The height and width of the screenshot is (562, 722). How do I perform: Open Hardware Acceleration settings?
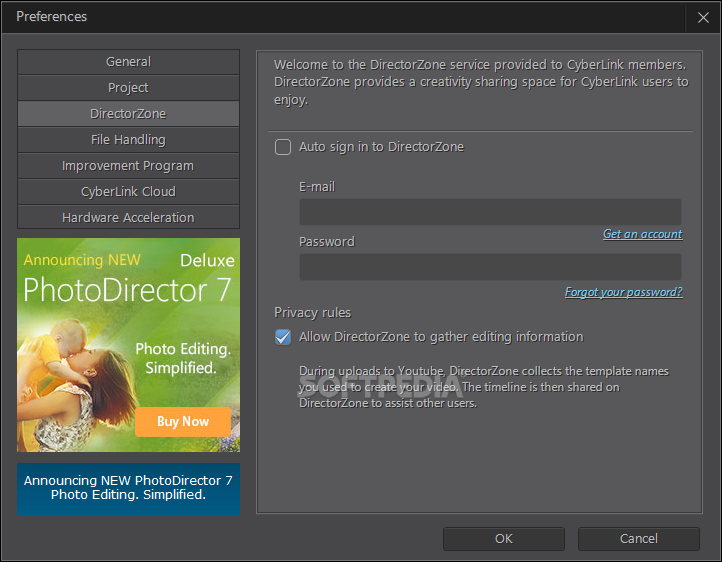(x=128, y=217)
